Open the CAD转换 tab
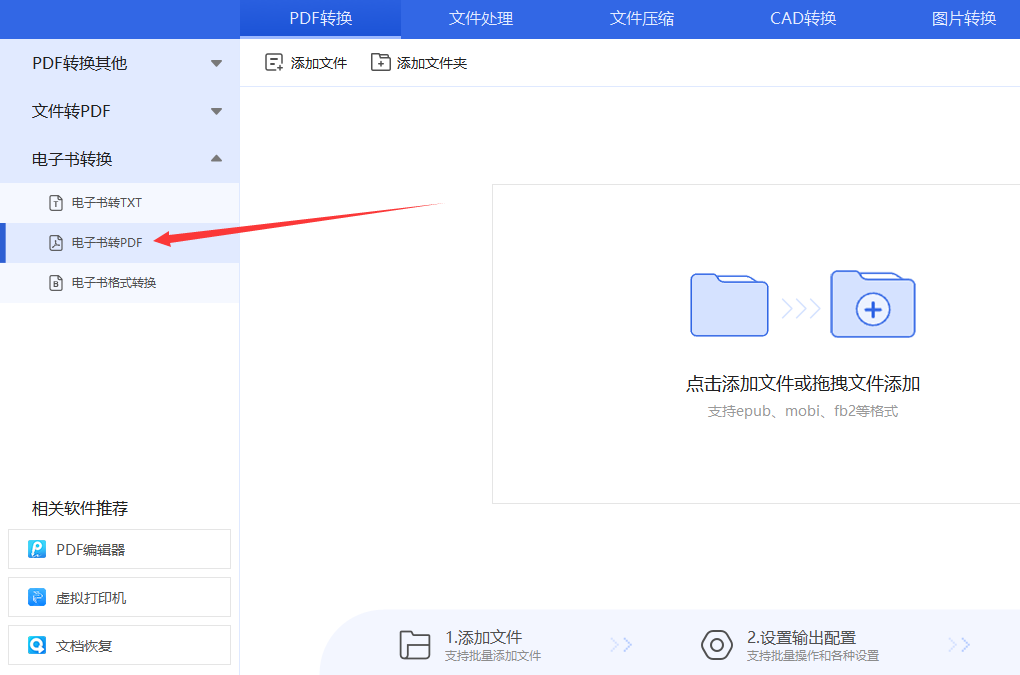This screenshot has height=675, width=1020. tap(803, 19)
